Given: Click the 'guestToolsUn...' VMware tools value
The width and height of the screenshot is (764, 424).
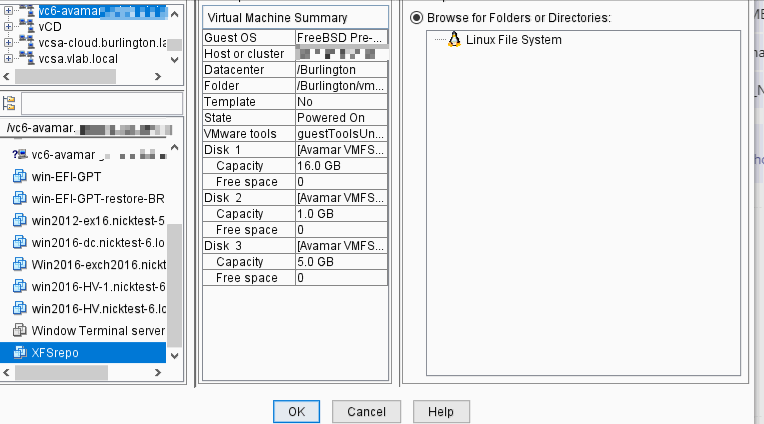Looking at the screenshot, I should (x=341, y=134).
